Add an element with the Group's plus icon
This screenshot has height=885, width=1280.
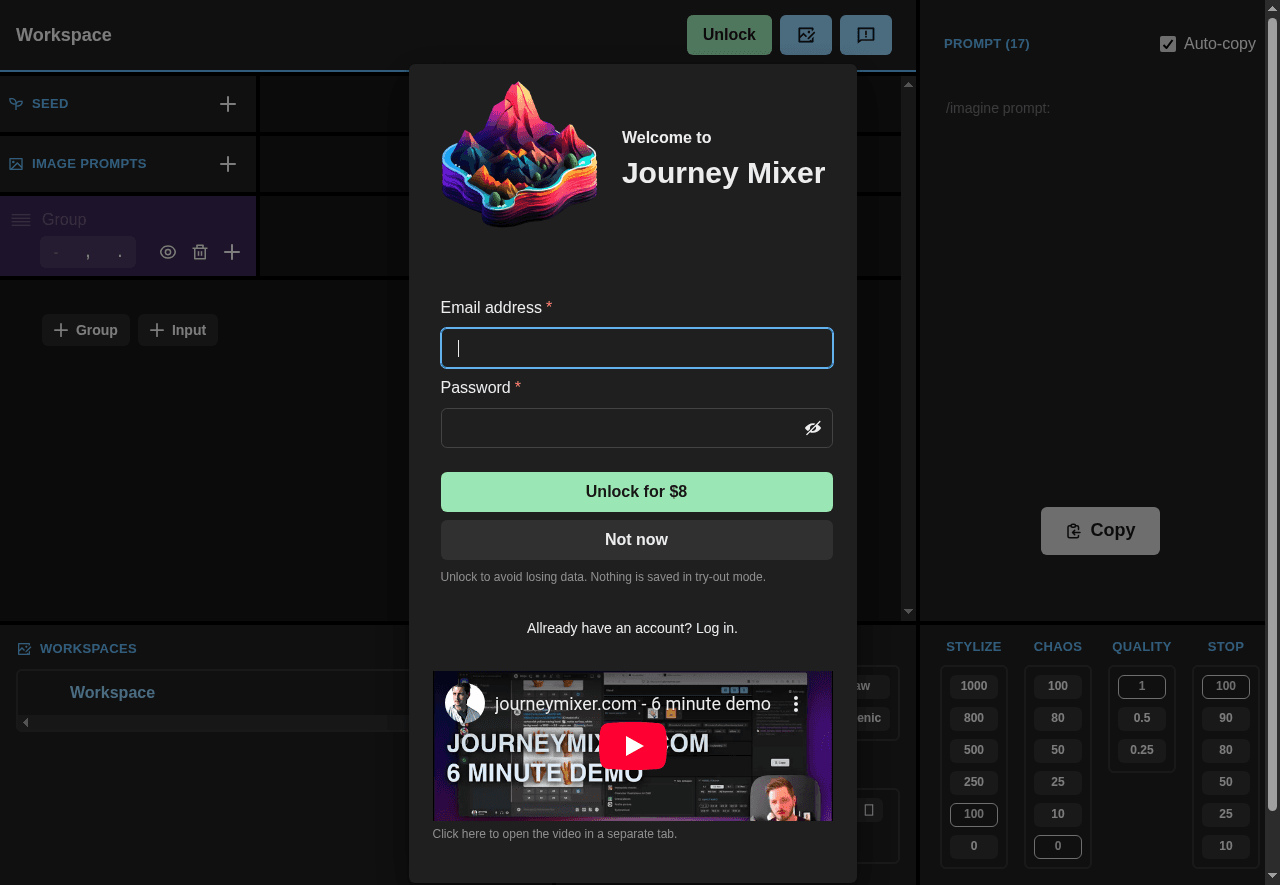(x=231, y=252)
